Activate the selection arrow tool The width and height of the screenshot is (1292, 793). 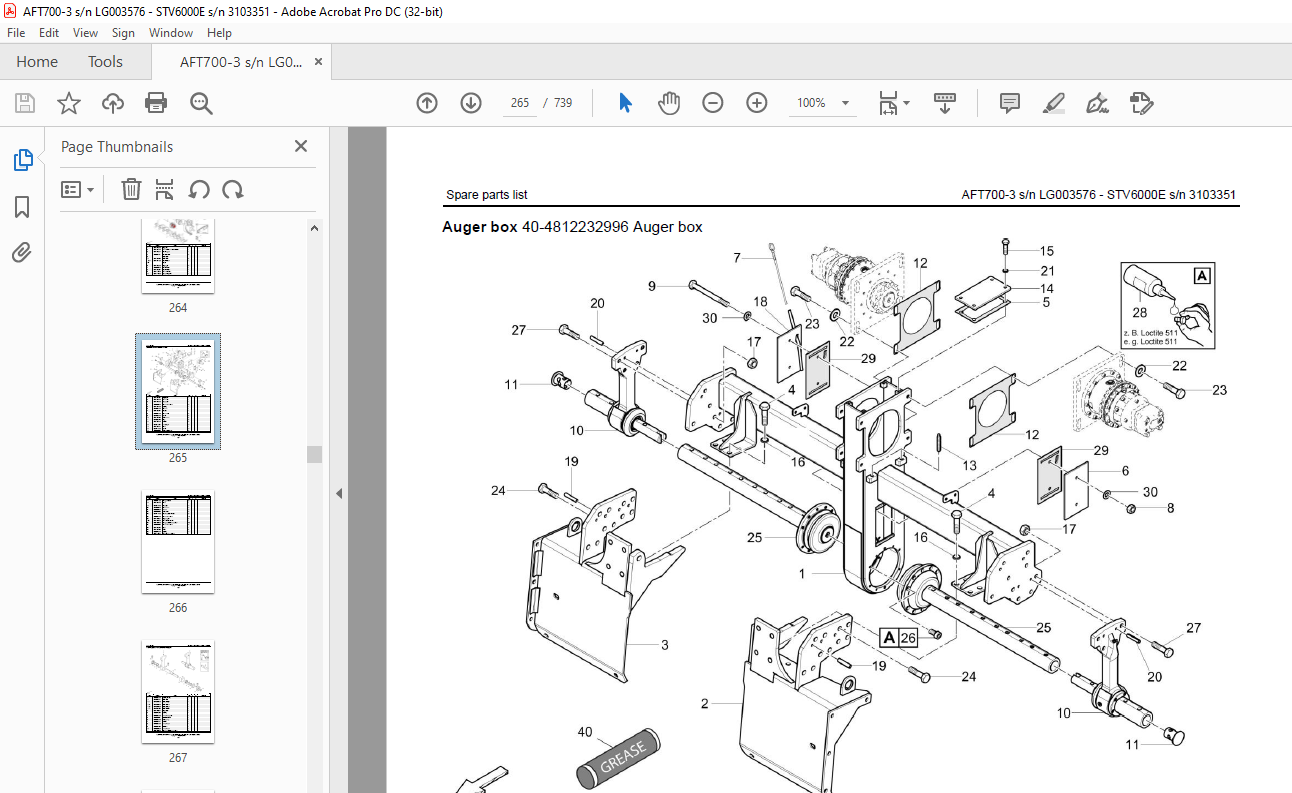(626, 103)
